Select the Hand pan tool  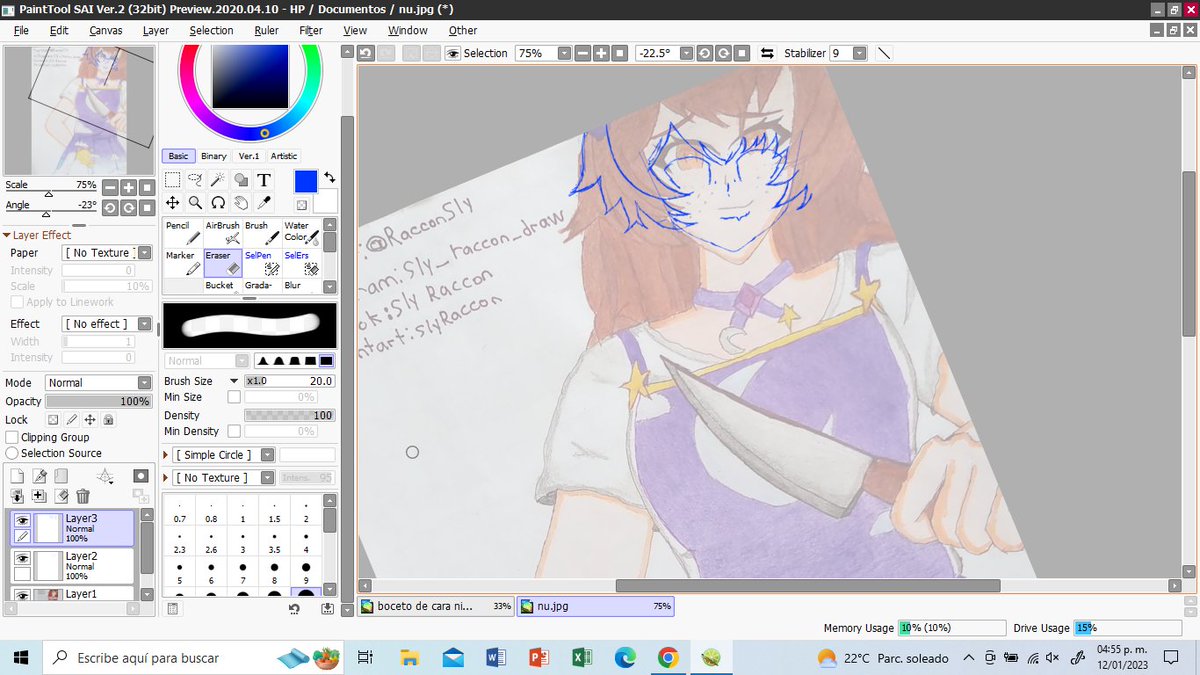pyautogui.click(x=241, y=202)
